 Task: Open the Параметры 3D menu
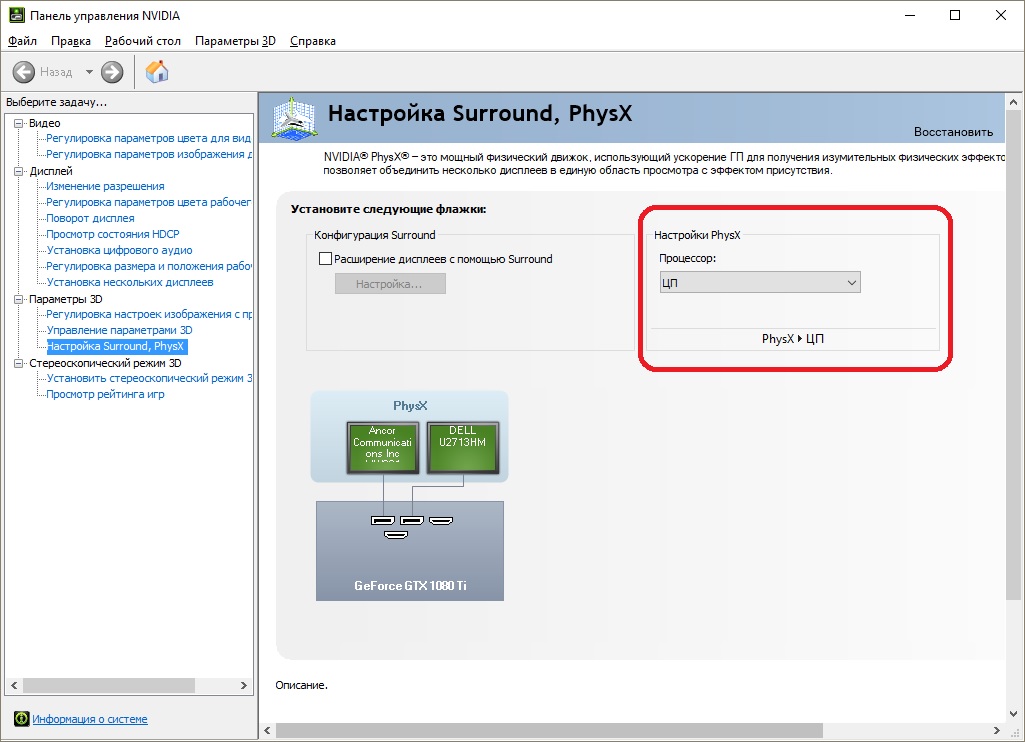(x=235, y=41)
